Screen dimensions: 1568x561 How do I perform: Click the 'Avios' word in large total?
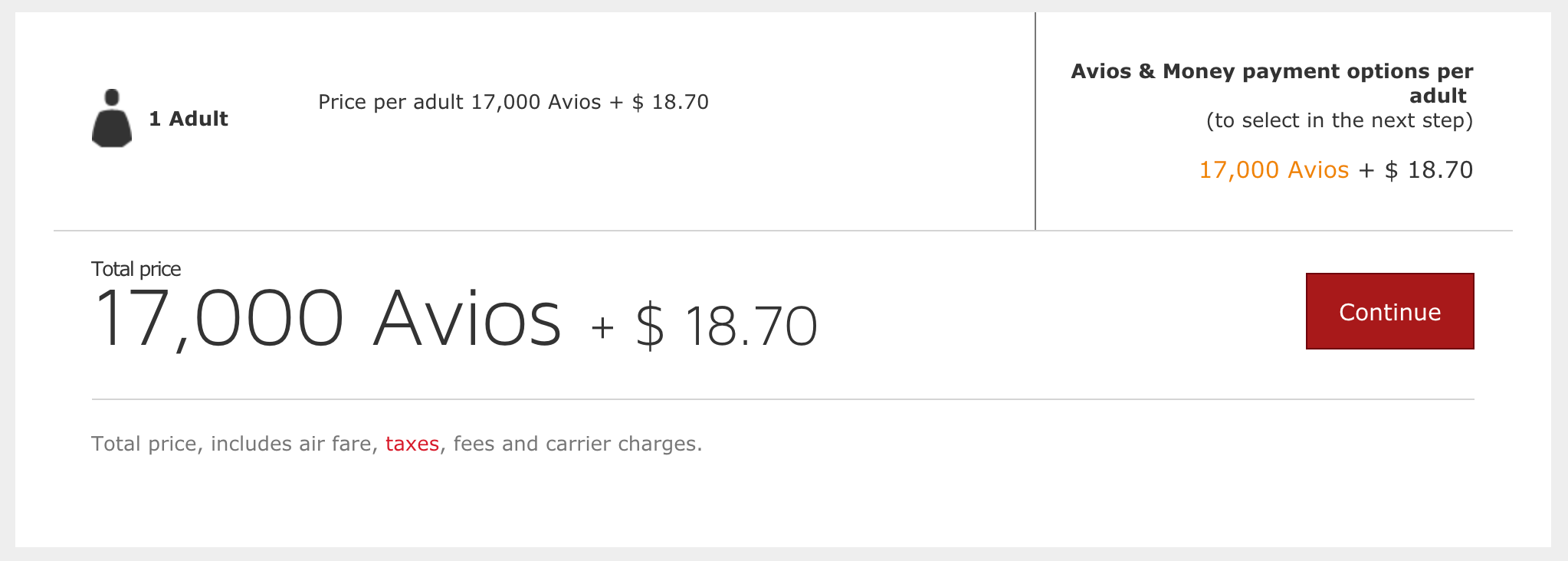[x=467, y=318]
